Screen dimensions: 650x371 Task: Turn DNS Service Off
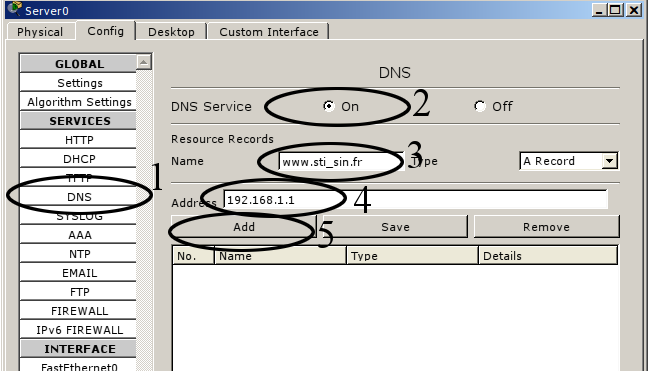click(x=480, y=106)
